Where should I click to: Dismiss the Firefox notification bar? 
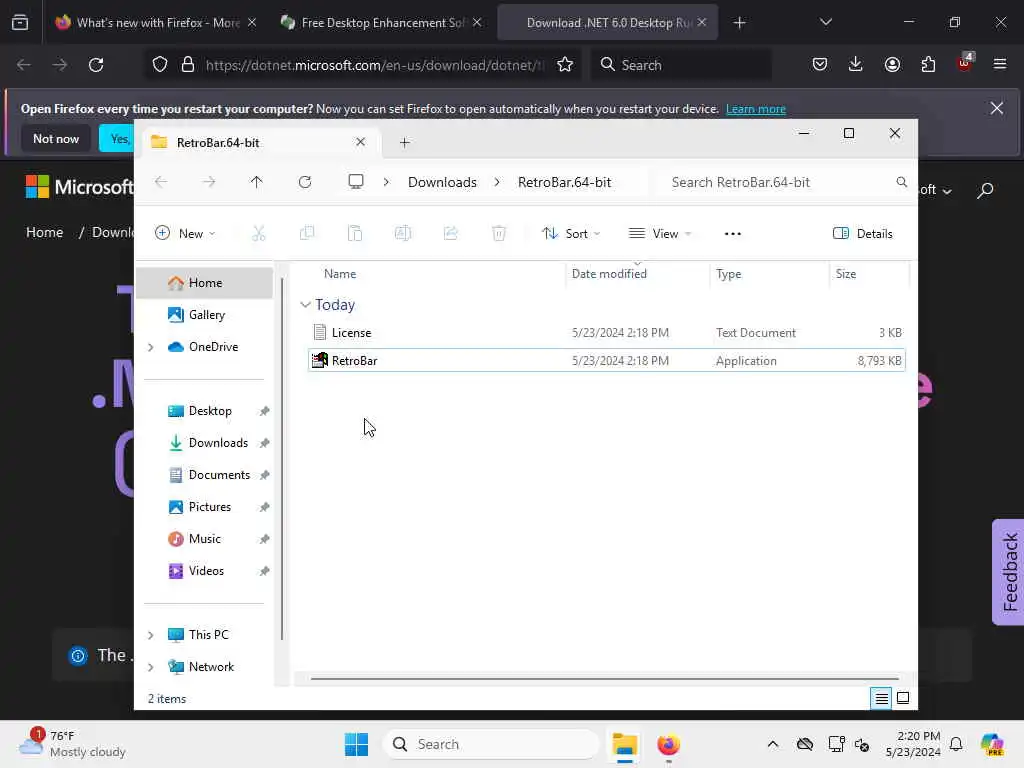click(997, 108)
